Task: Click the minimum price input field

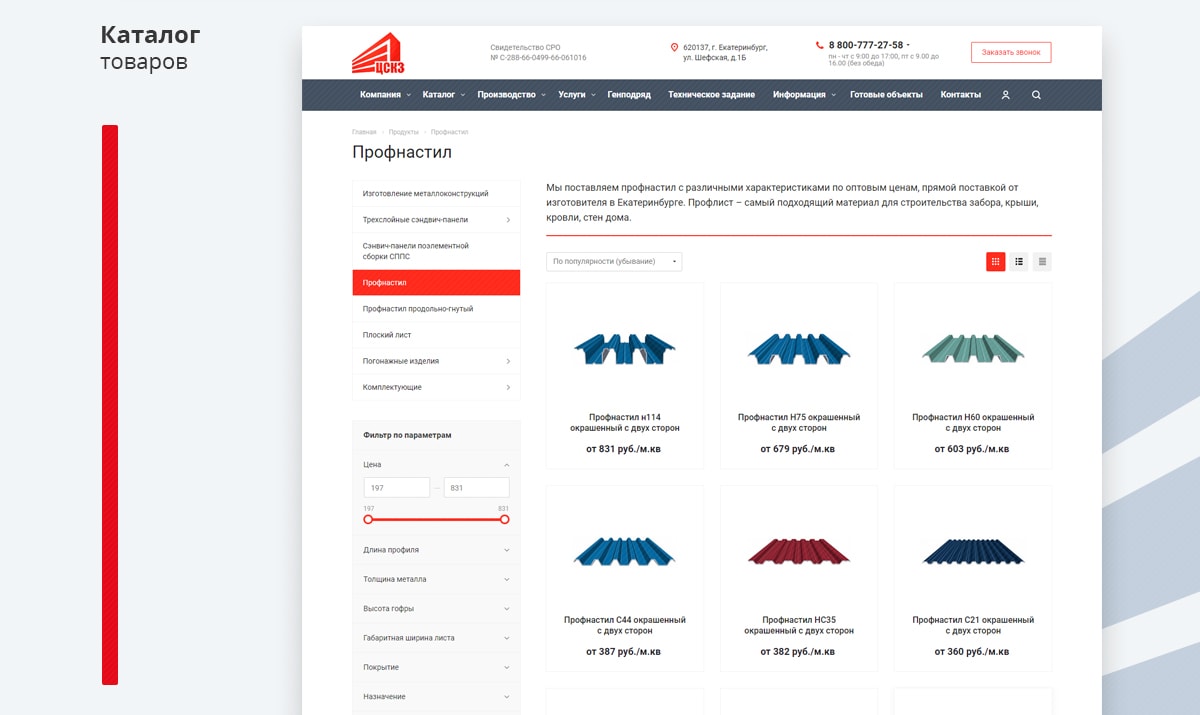Action: (x=397, y=488)
